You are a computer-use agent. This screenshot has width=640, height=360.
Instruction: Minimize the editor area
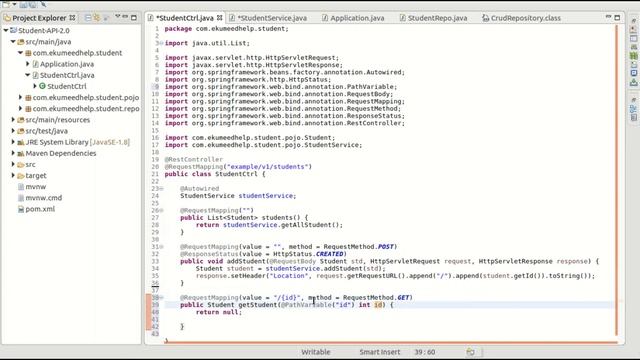(608, 17)
